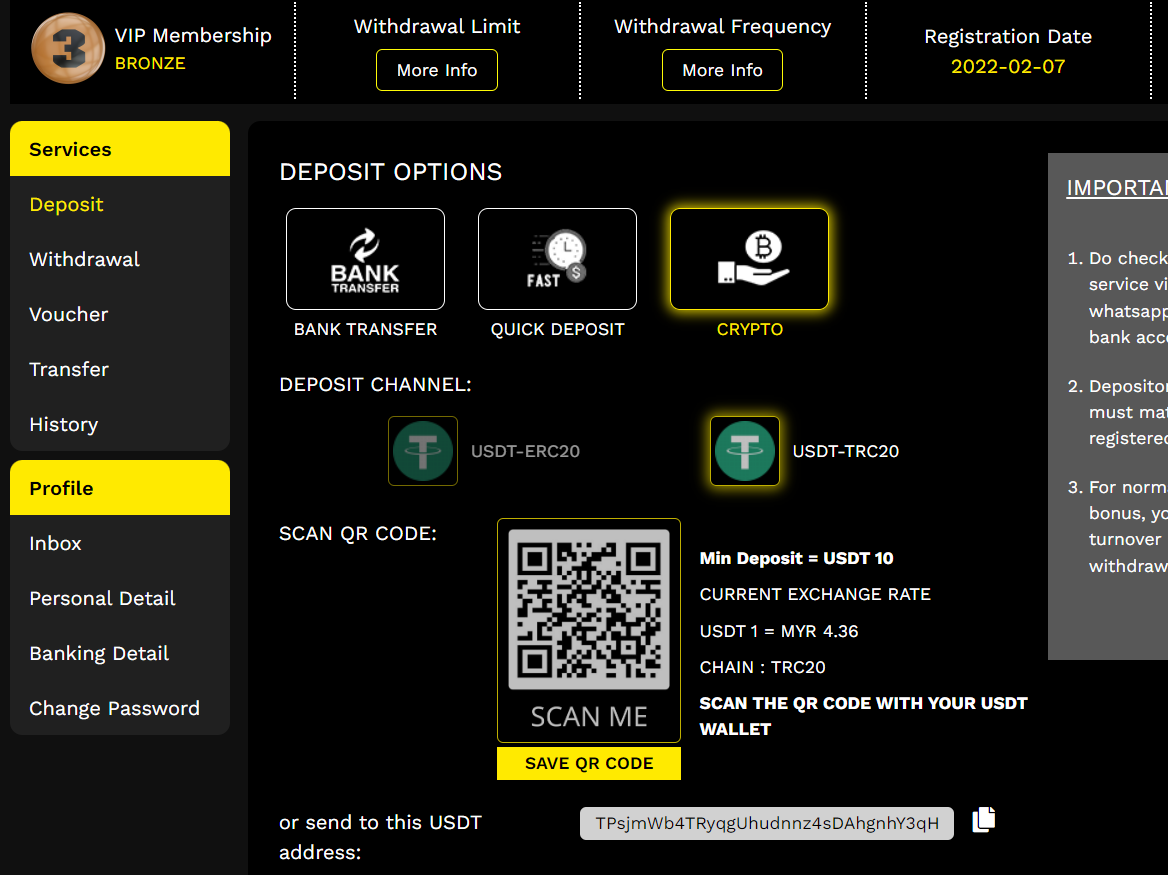Copy the USDT address with copy icon
Image resolution: width=1168 pixels, height=875 pixels.
coord(984,819)
